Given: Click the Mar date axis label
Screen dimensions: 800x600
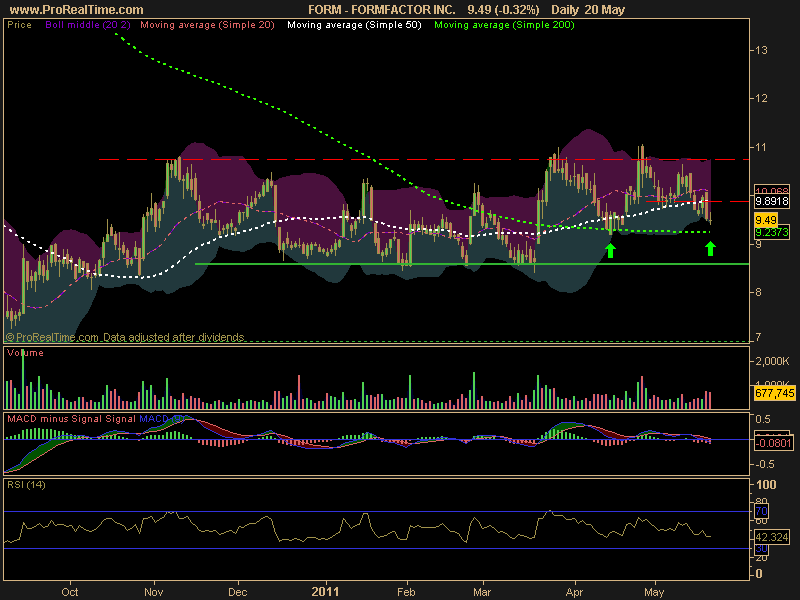Looking at the screenshot, I should pyautogui.click(x=482, y=592).
